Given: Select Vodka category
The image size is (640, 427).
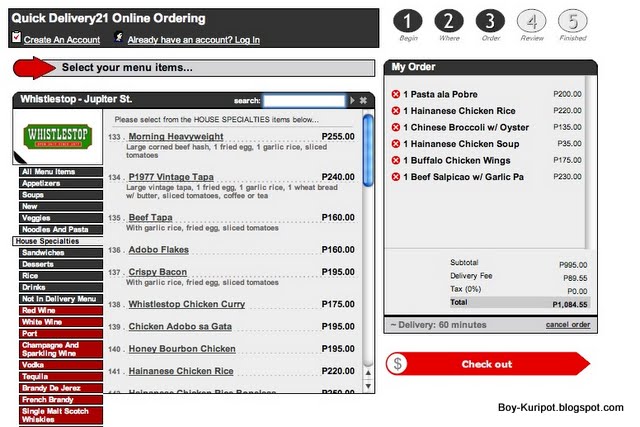Looking at the screenshot, I should coord(61,365).
